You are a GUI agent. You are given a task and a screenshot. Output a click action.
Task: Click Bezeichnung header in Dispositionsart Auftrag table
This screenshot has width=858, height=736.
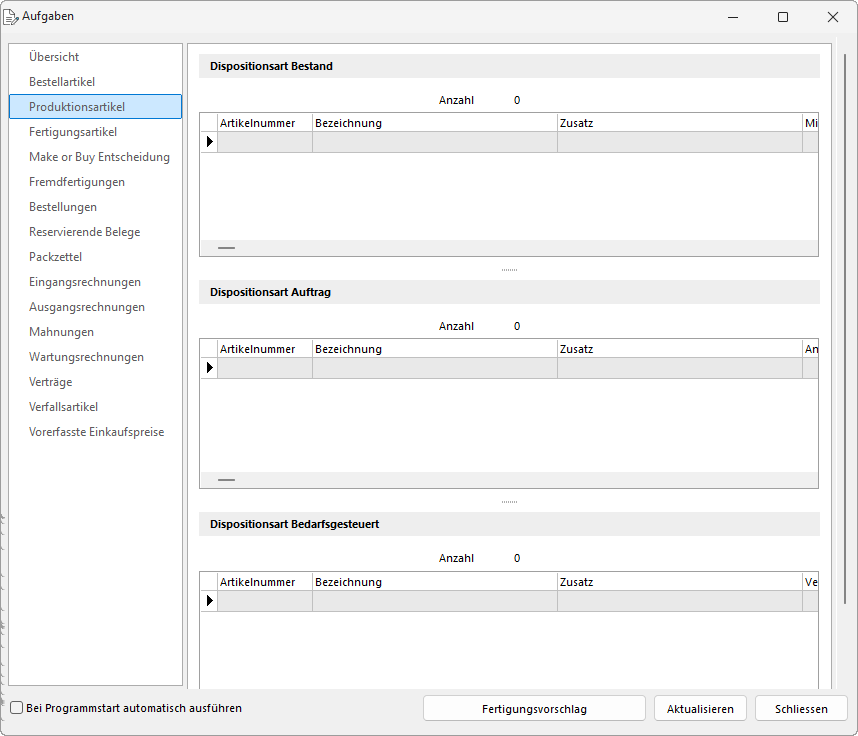pyautogui.click(x=435, y=349)
